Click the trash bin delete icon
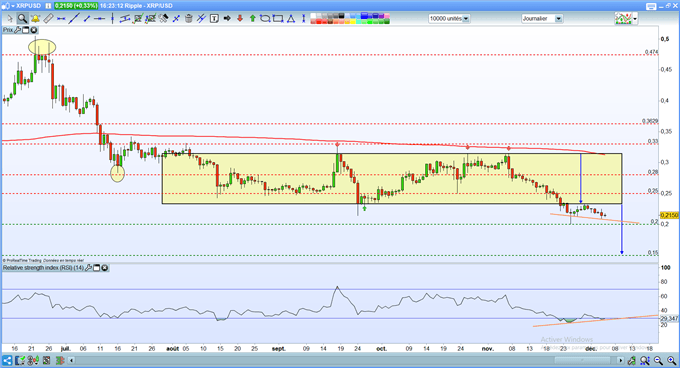This screenshot has width=680, height=368. (189, 19)
